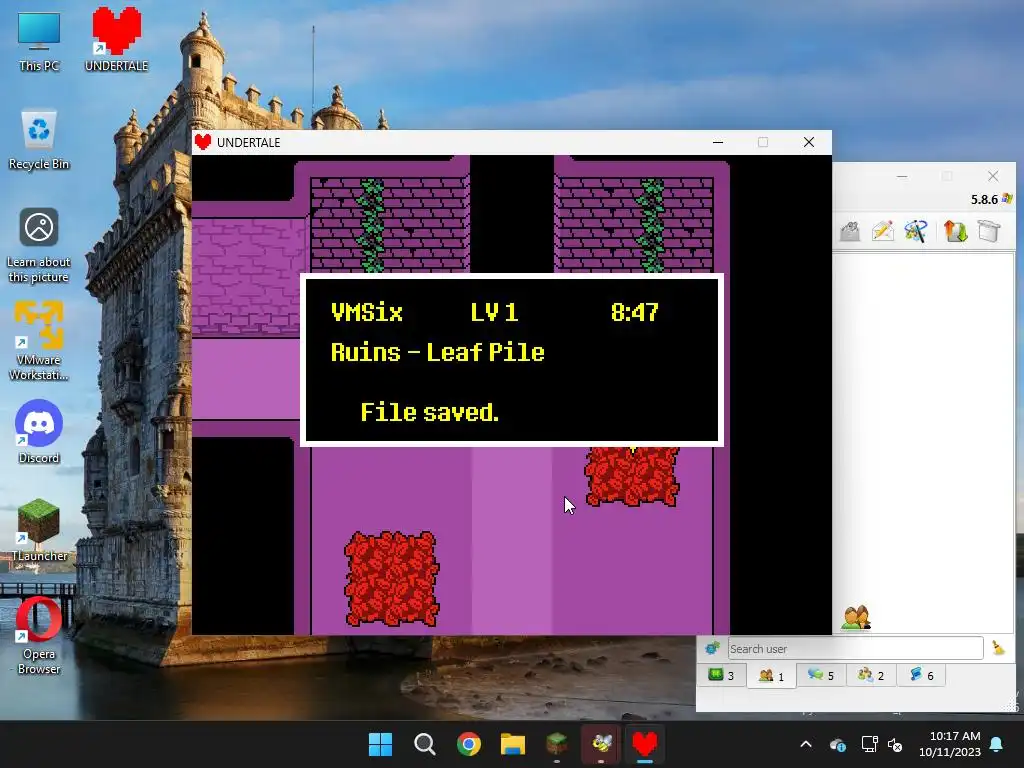This screenshot has height=768, width=1024.
Task: Click the lower-left red leaf pile in game
Action: 392,579
